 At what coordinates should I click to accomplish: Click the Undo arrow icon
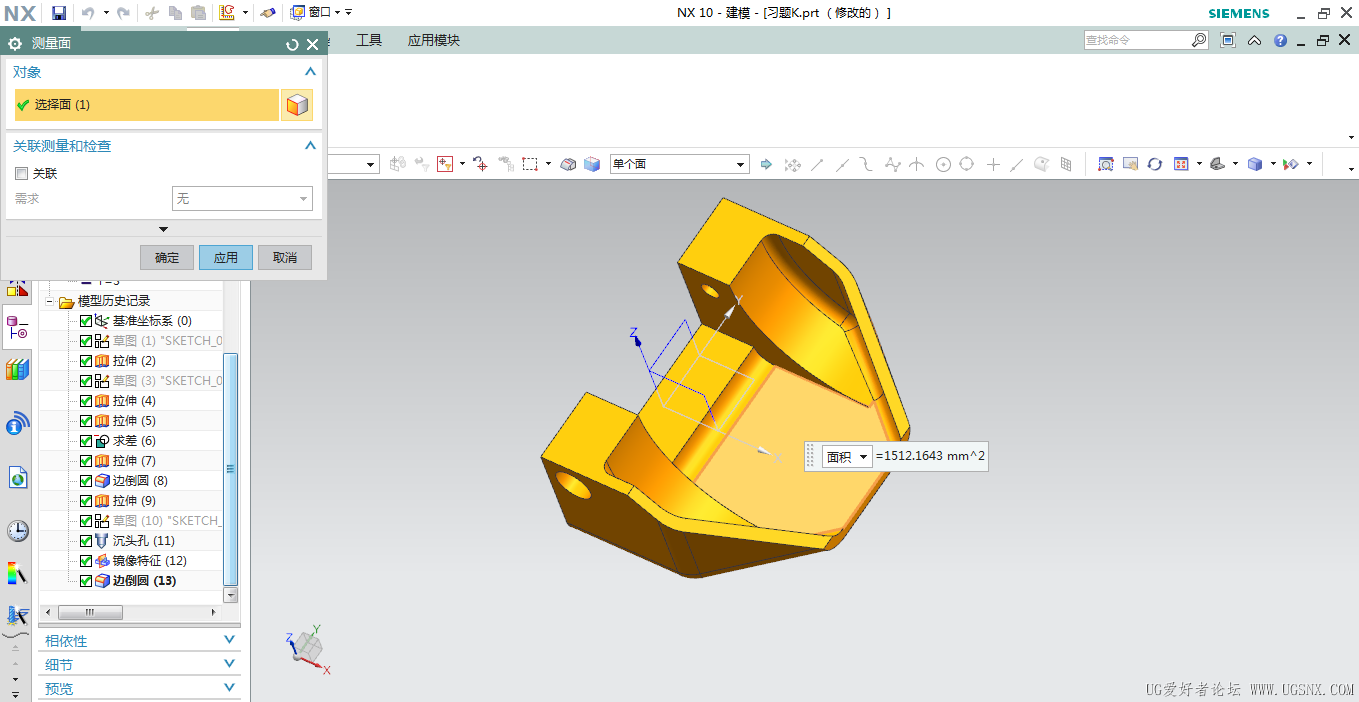tap(88, 13)
